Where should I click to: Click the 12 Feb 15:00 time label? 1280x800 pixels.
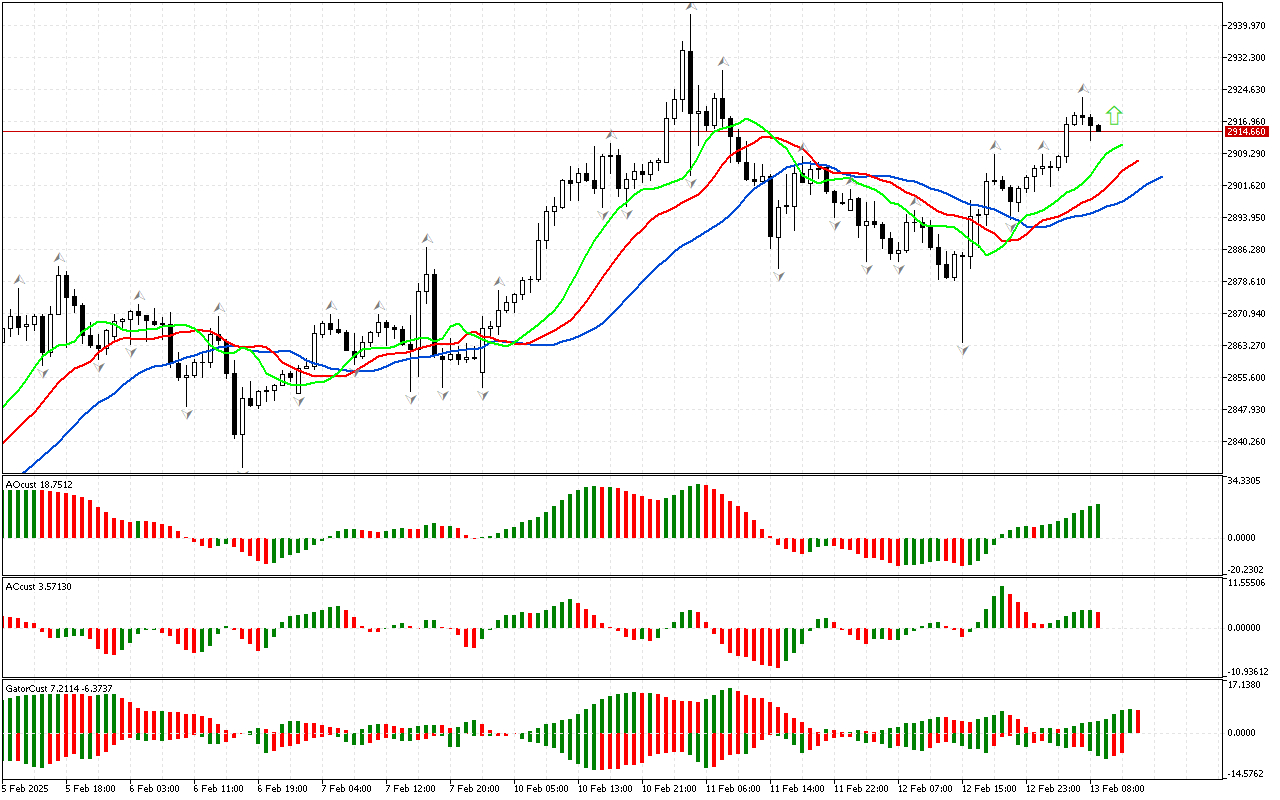click(x=988, y=789)
